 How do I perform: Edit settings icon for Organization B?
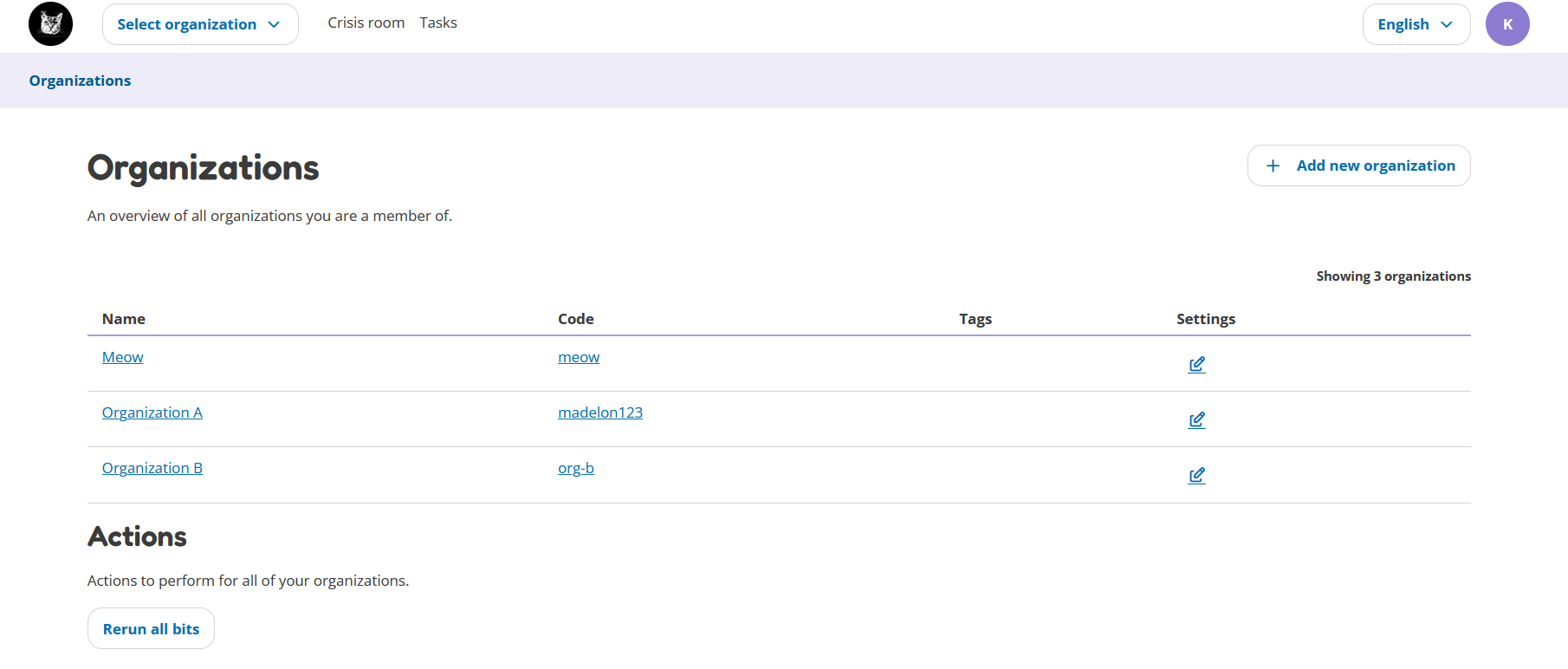tap(1197, 475)
